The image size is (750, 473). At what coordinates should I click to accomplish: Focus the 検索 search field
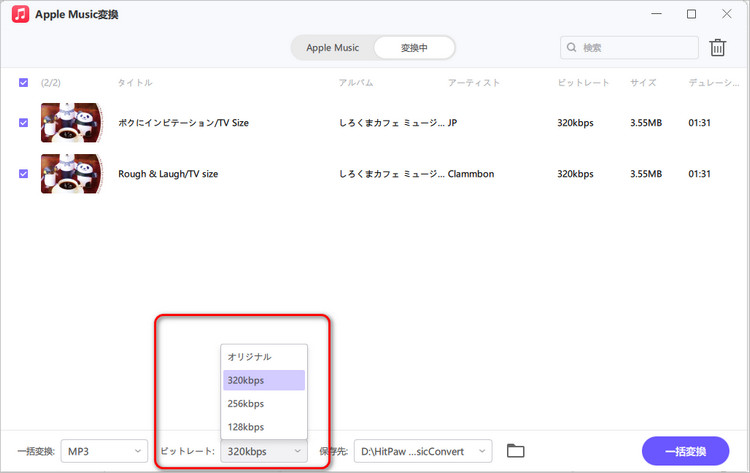(629, 47)
